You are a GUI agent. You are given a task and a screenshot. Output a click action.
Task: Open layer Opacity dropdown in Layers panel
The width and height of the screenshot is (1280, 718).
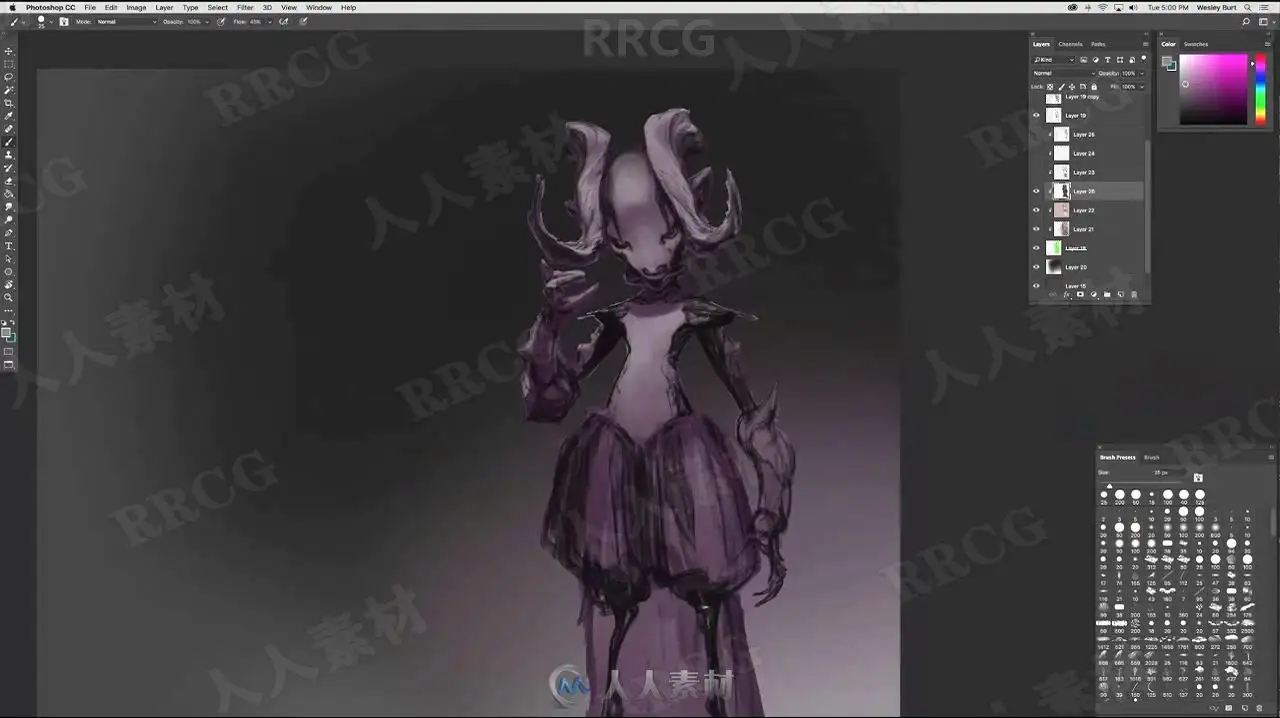point(1142,73)
